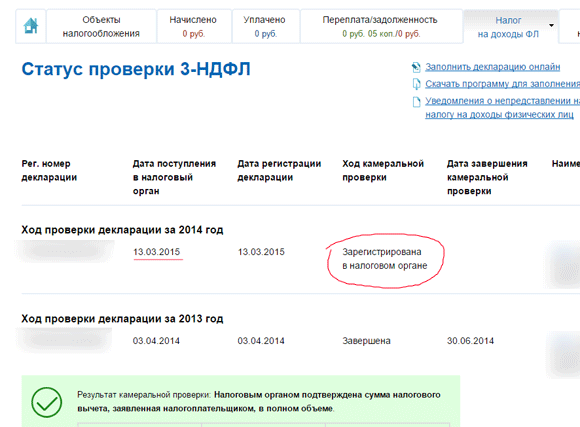Select the 2014 declaration blurred registration number
Screen dimensions: 580x427
pos(65,252)
